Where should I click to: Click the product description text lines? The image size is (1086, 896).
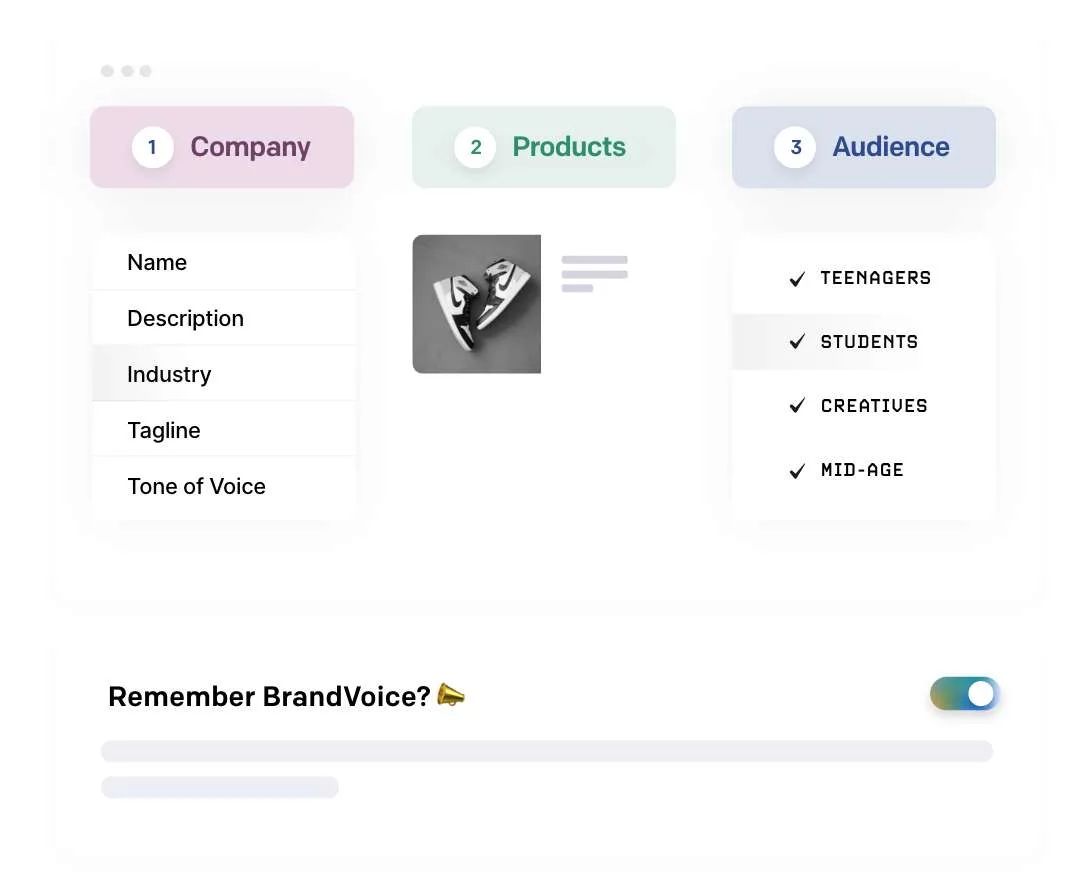pos(594,274)
